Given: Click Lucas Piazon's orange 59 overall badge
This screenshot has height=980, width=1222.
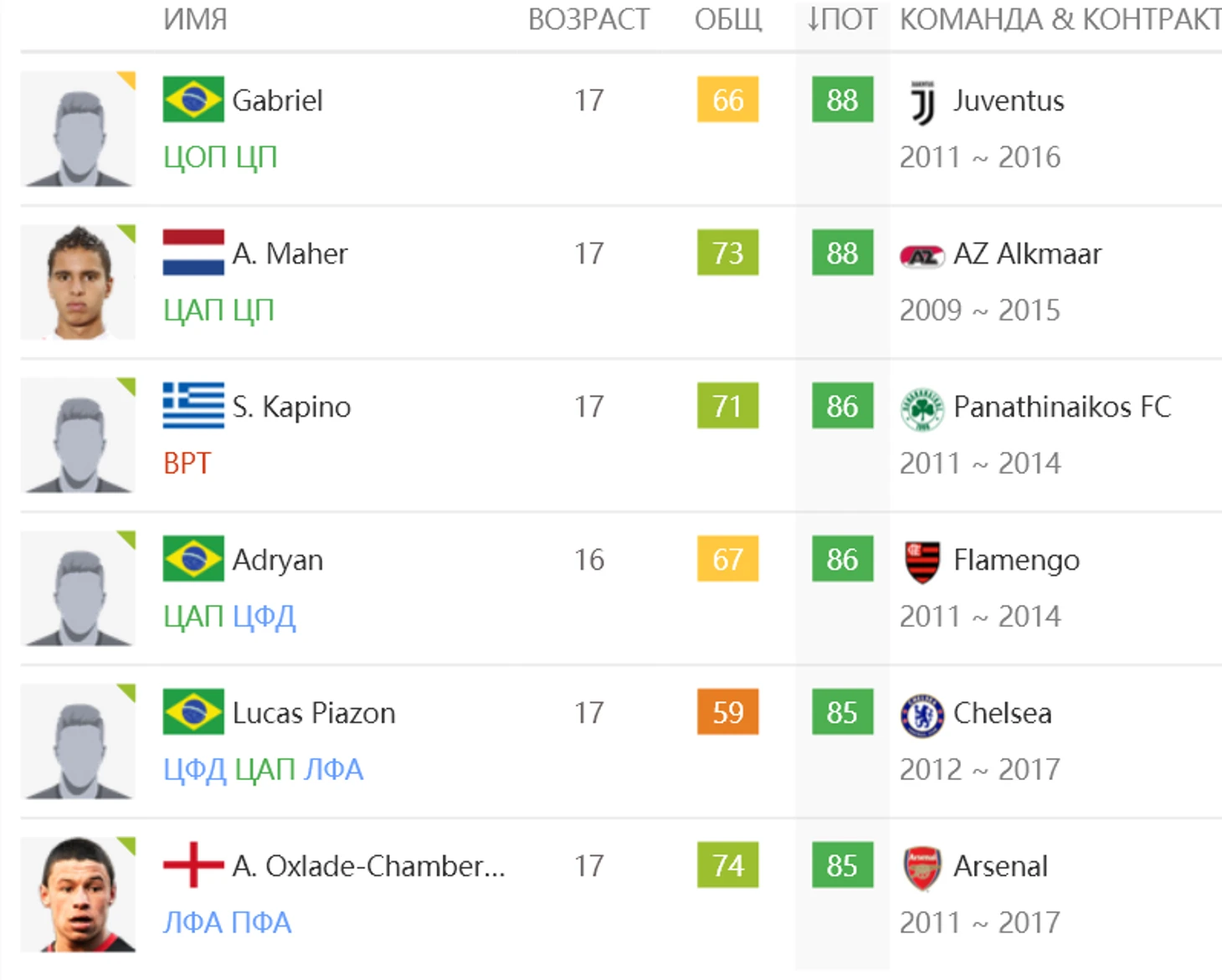Looking at the screenshot, I should click(727, 712).
